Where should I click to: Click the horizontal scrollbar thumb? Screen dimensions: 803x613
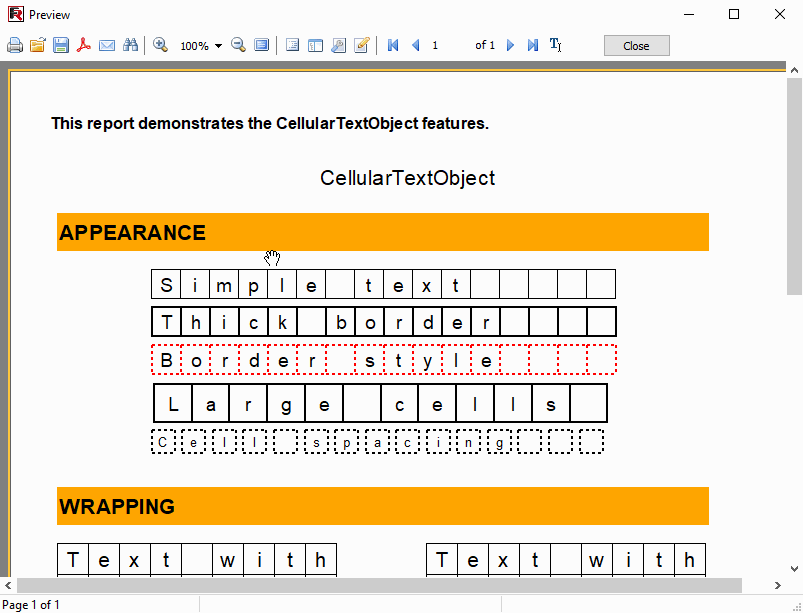tap(379, 585)
